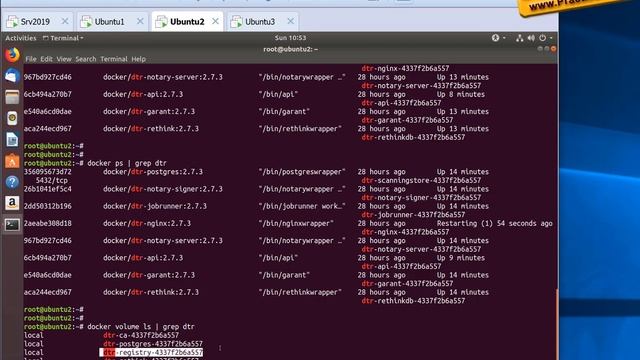Open Ubuntu Software from the dock
Image resolution: width=640 pixels, height=360 pixels.
click(x=12, y=161)
